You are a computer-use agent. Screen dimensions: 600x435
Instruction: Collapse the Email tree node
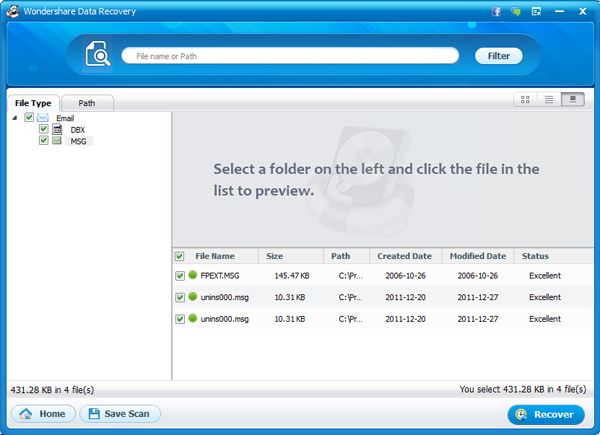(15, 118)
